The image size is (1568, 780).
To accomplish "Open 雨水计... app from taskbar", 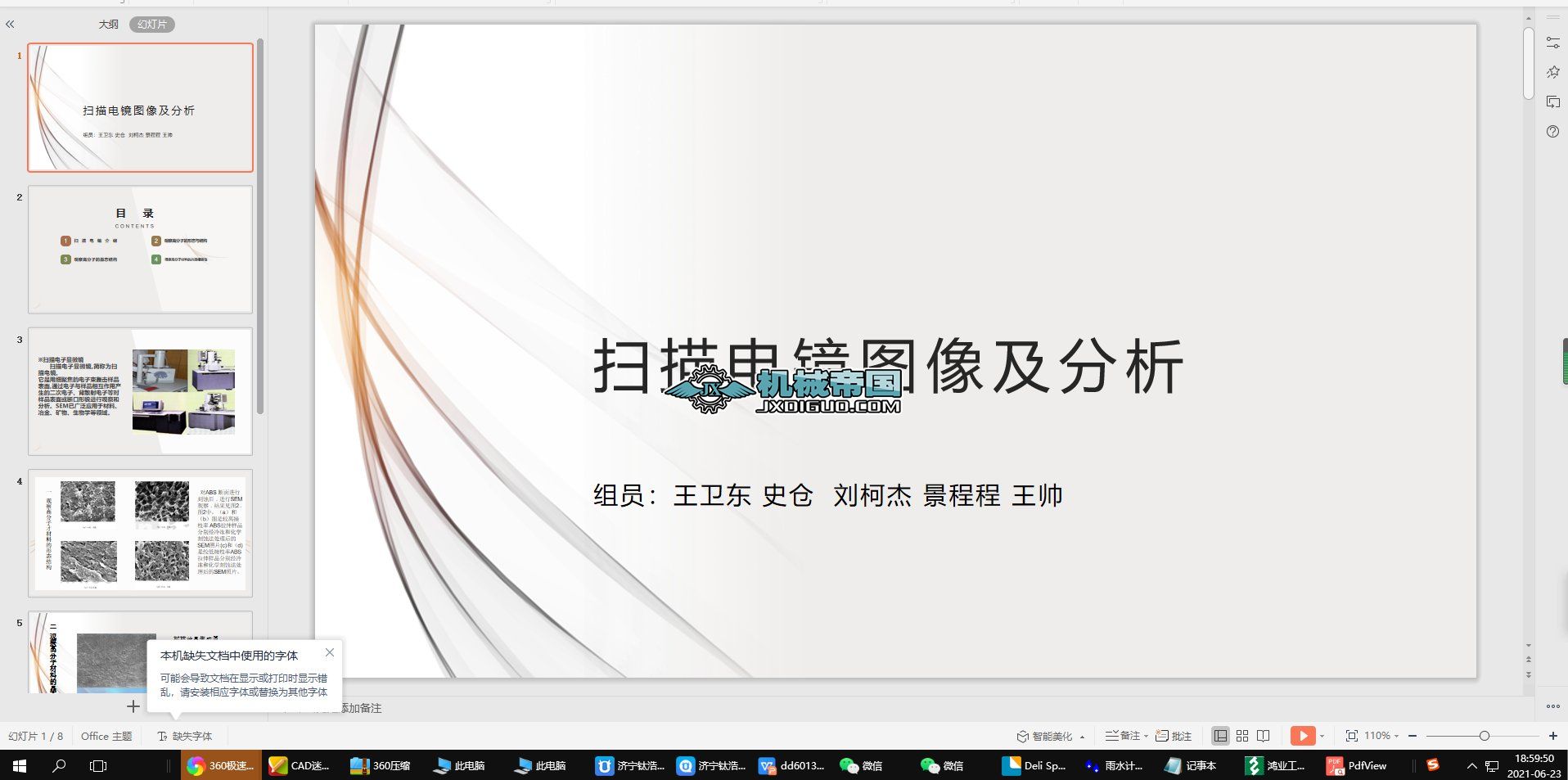I will coord(1115,765).
